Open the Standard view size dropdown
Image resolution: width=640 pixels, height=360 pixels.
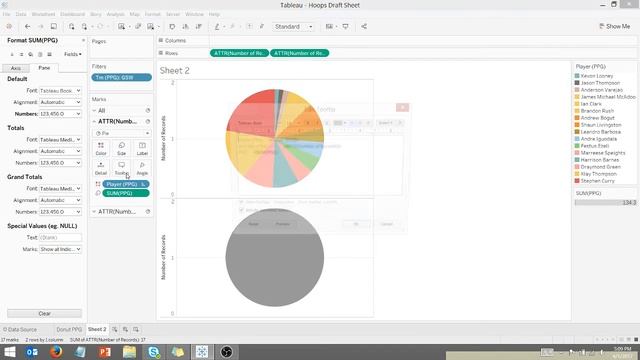point(293,27)
